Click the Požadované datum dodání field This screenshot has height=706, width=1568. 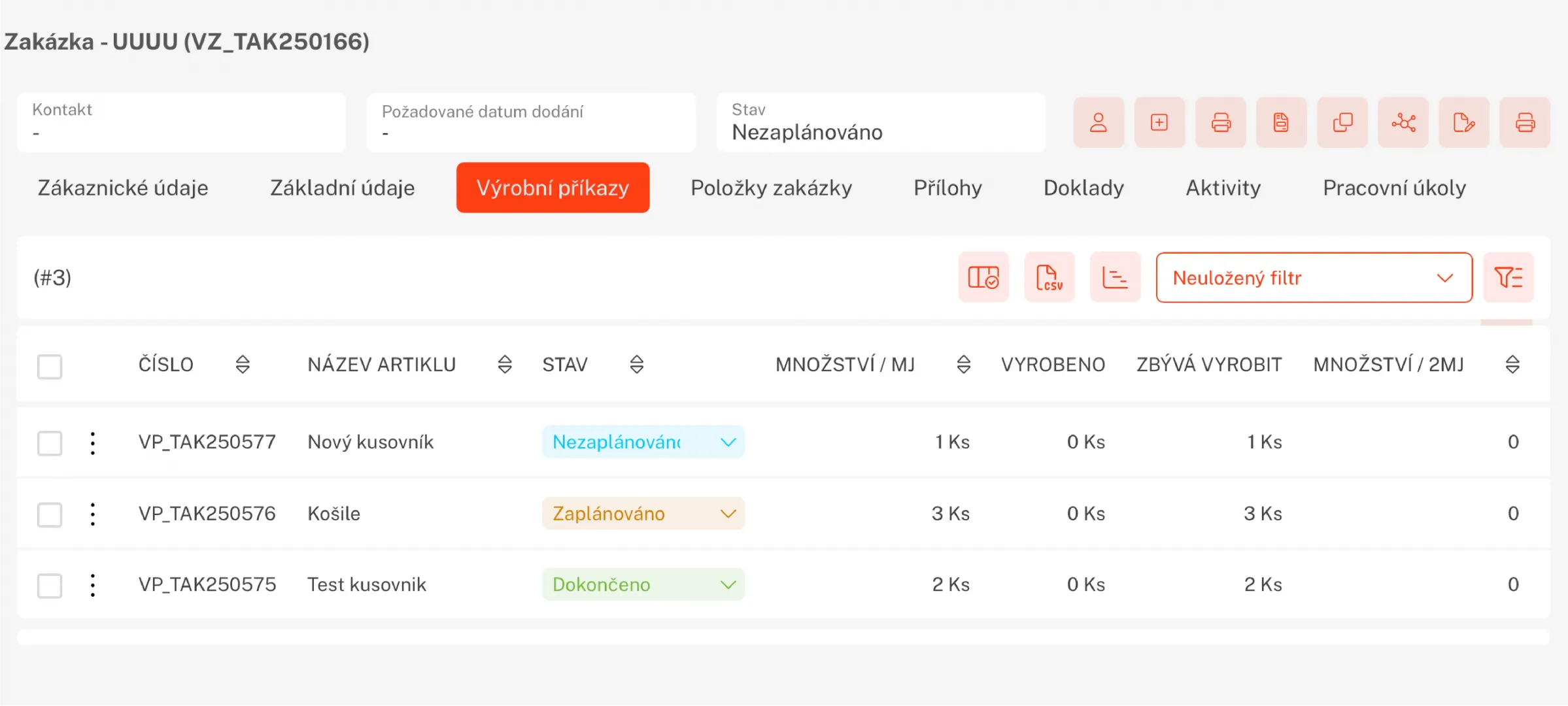pos(530,122)
